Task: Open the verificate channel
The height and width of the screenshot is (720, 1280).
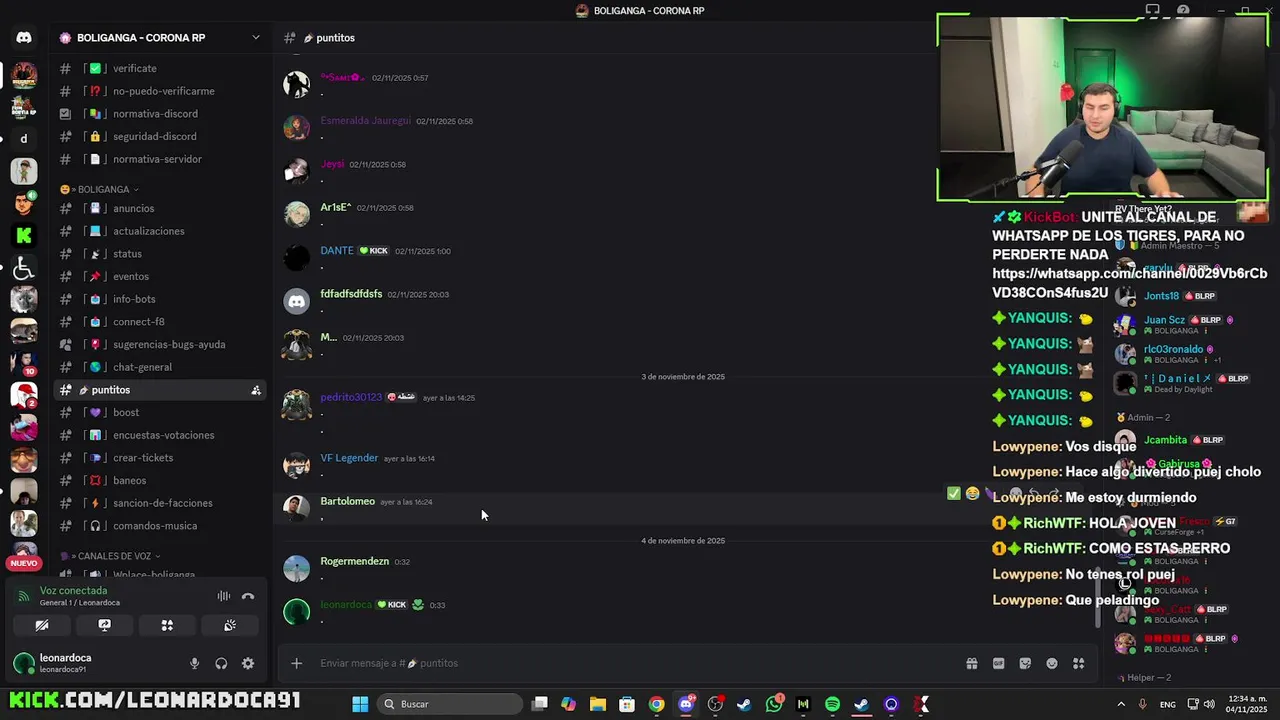Action: tap(160, 68)
